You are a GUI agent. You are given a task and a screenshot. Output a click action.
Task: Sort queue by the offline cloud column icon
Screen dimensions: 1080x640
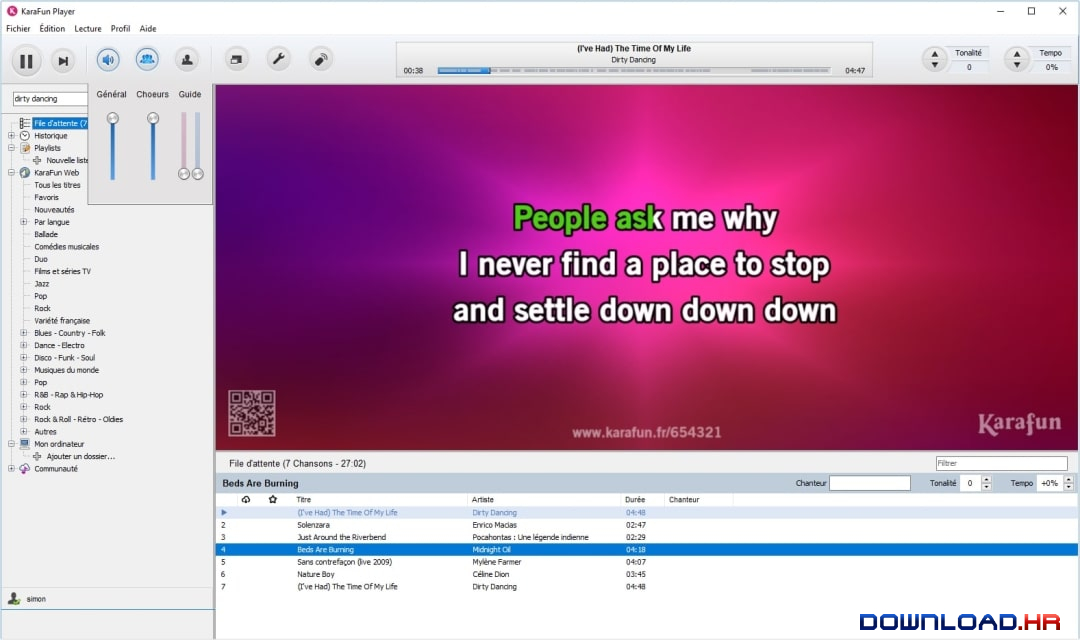(246, 499)
